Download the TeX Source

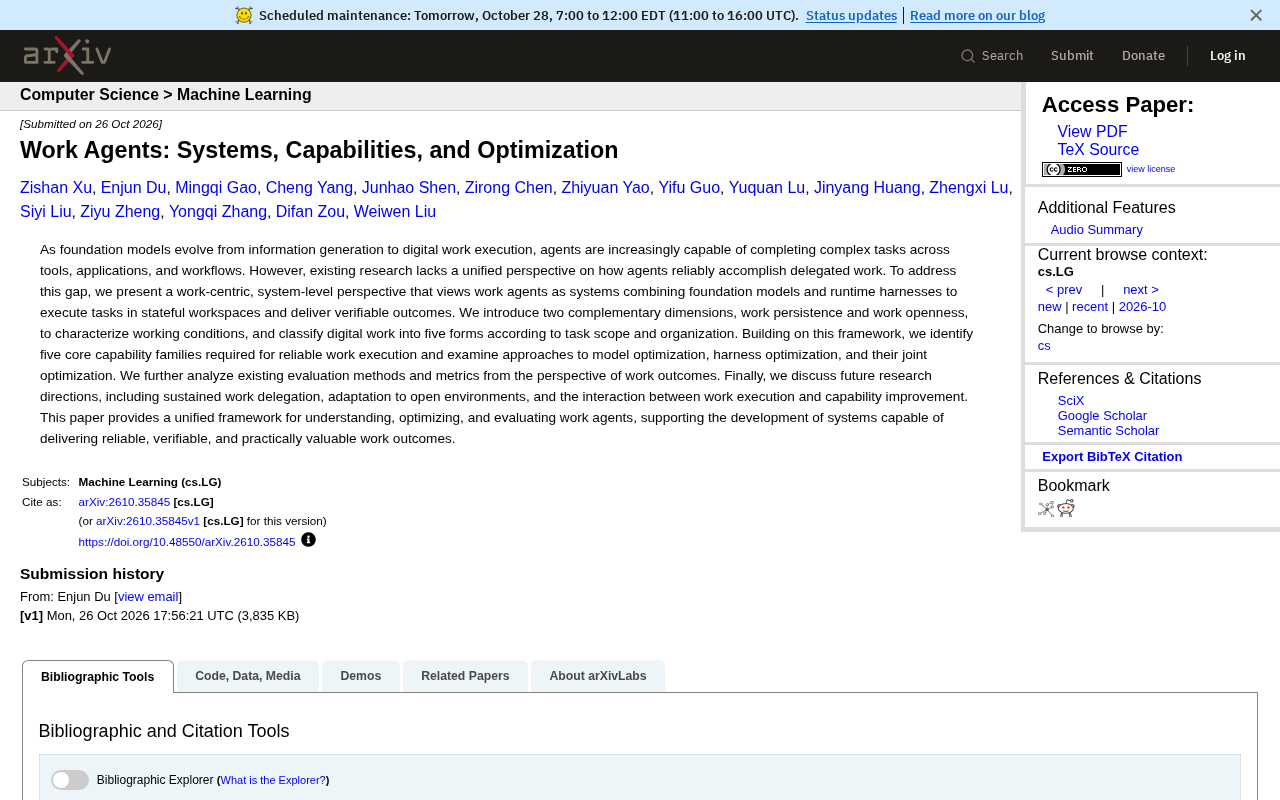1098,150
